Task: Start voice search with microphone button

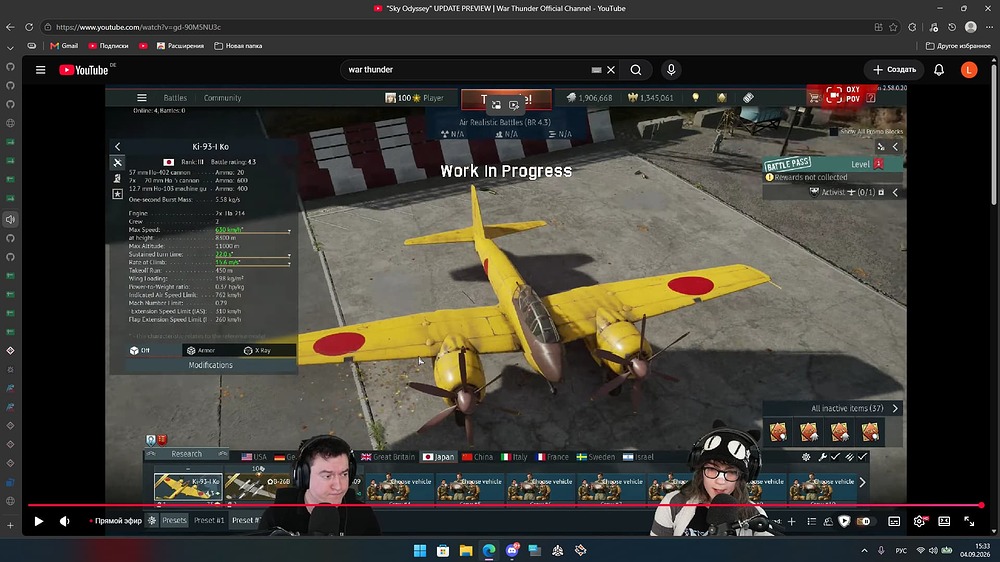Action: [x=671, y=70]
